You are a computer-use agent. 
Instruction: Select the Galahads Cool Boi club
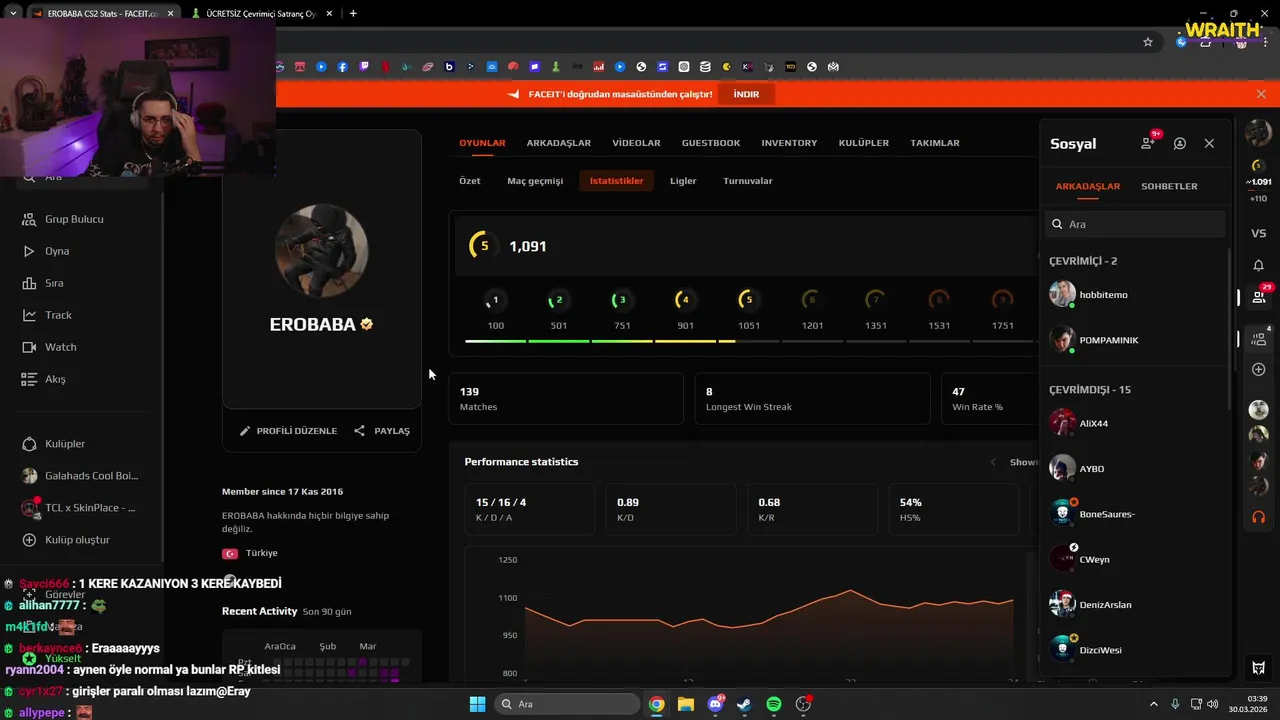coord(80,476)
